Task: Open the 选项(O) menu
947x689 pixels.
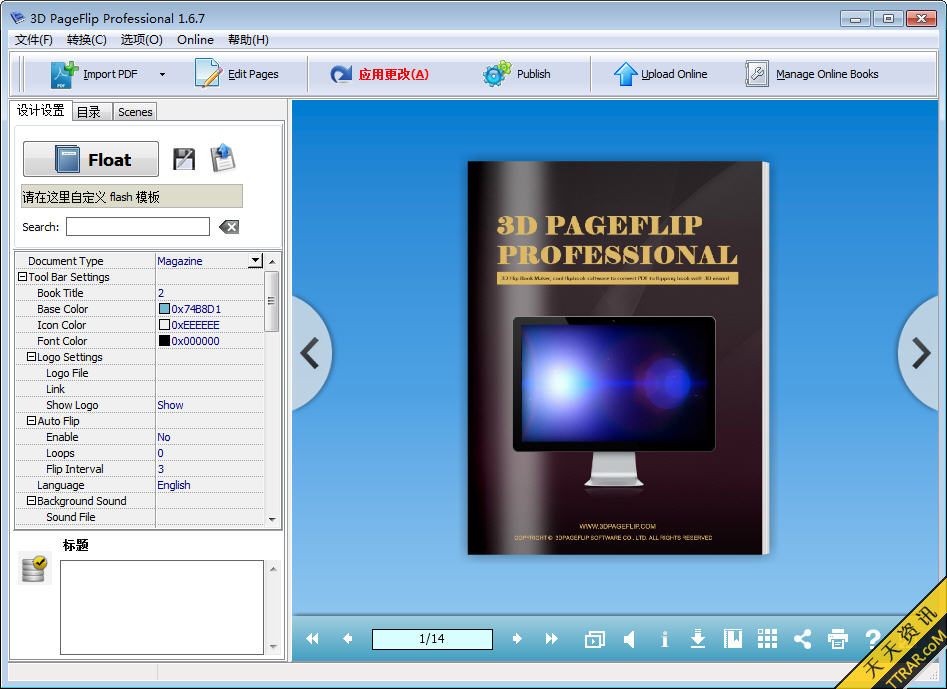Action: (x=141, y=40)
